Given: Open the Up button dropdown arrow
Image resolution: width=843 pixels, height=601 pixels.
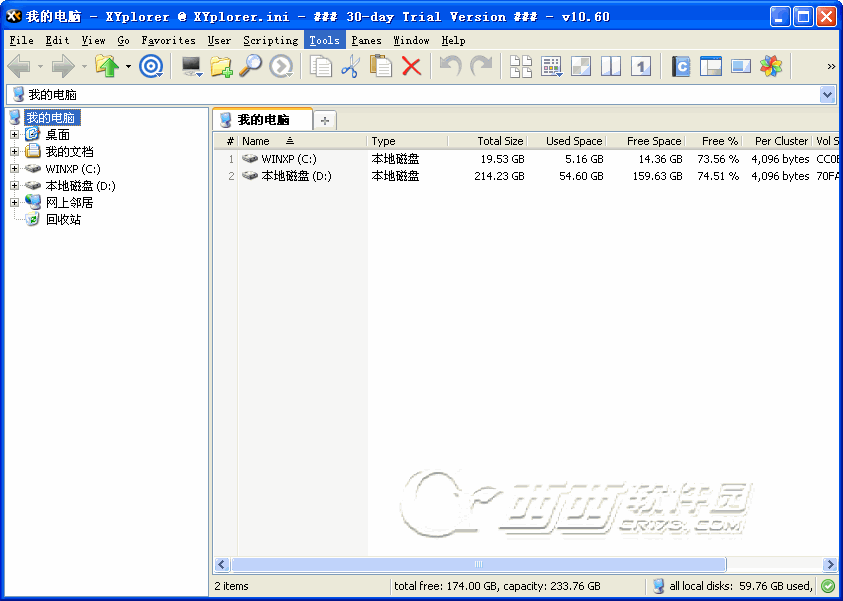Looking at the screenshot, I should [x=128, y=67].
